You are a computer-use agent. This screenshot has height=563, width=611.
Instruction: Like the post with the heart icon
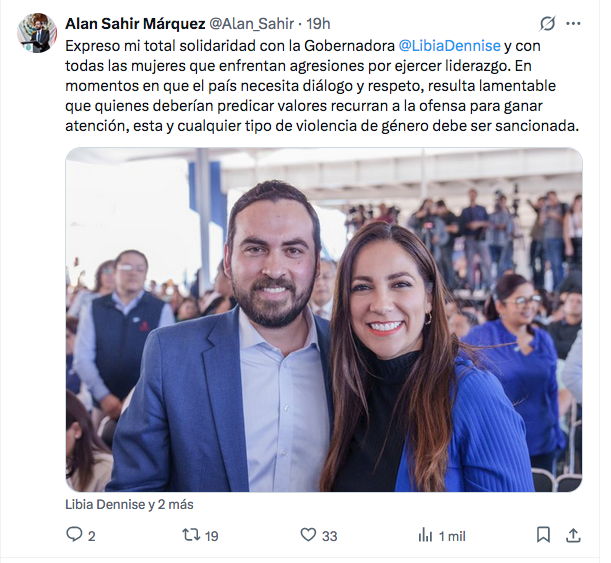pos(308,535)
